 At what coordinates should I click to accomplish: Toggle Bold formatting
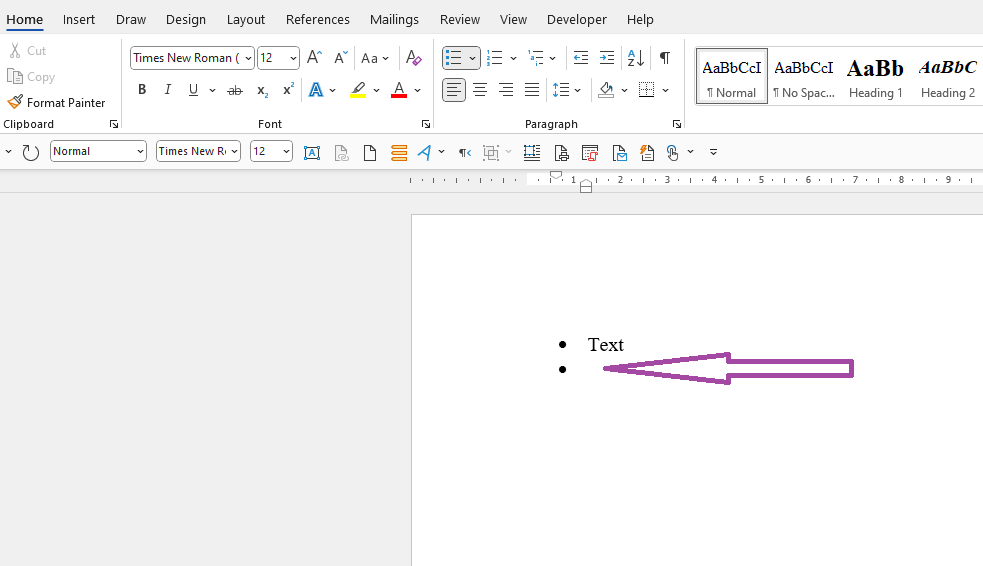[x=142, y=90]
